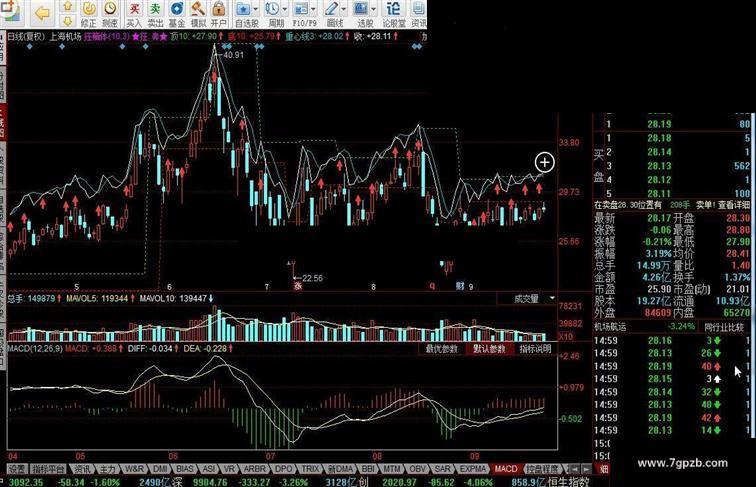
Task: Click the 周期 clock icon
Action: 272,10
